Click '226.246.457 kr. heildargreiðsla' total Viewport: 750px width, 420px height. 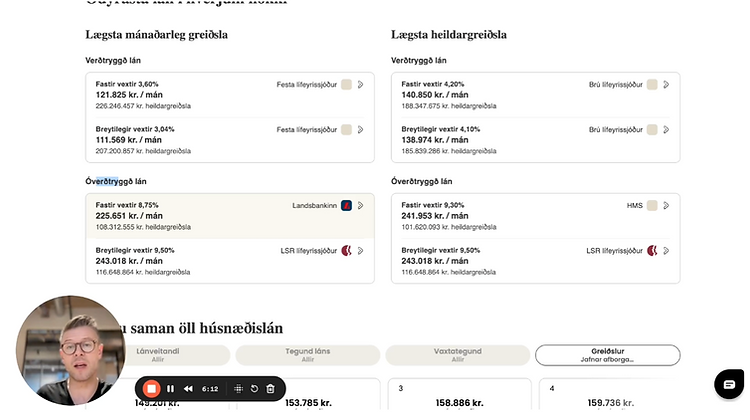[143, 106]
